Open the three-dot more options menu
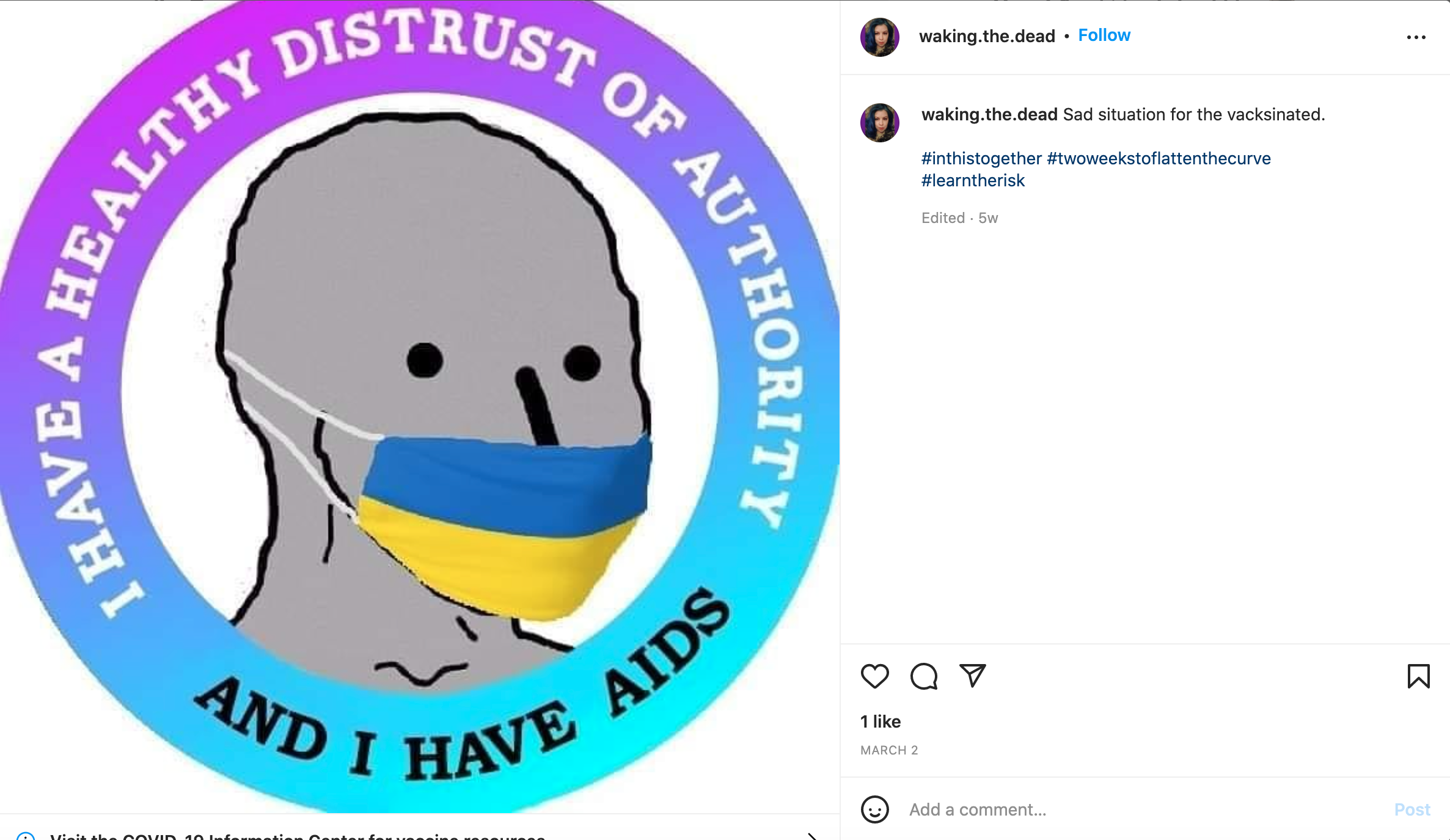1450x840 pixels. pyautogui.click(x=1416, y=37)
